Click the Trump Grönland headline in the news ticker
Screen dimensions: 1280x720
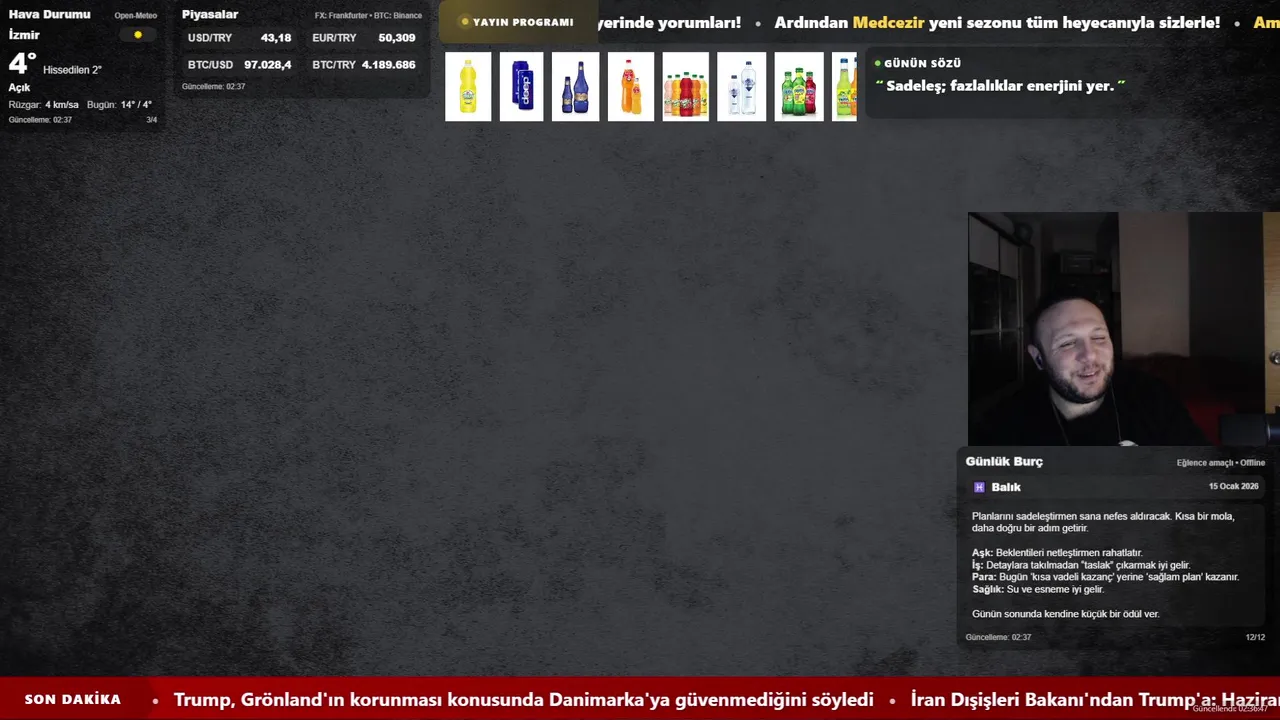click(x=524, y=700)
